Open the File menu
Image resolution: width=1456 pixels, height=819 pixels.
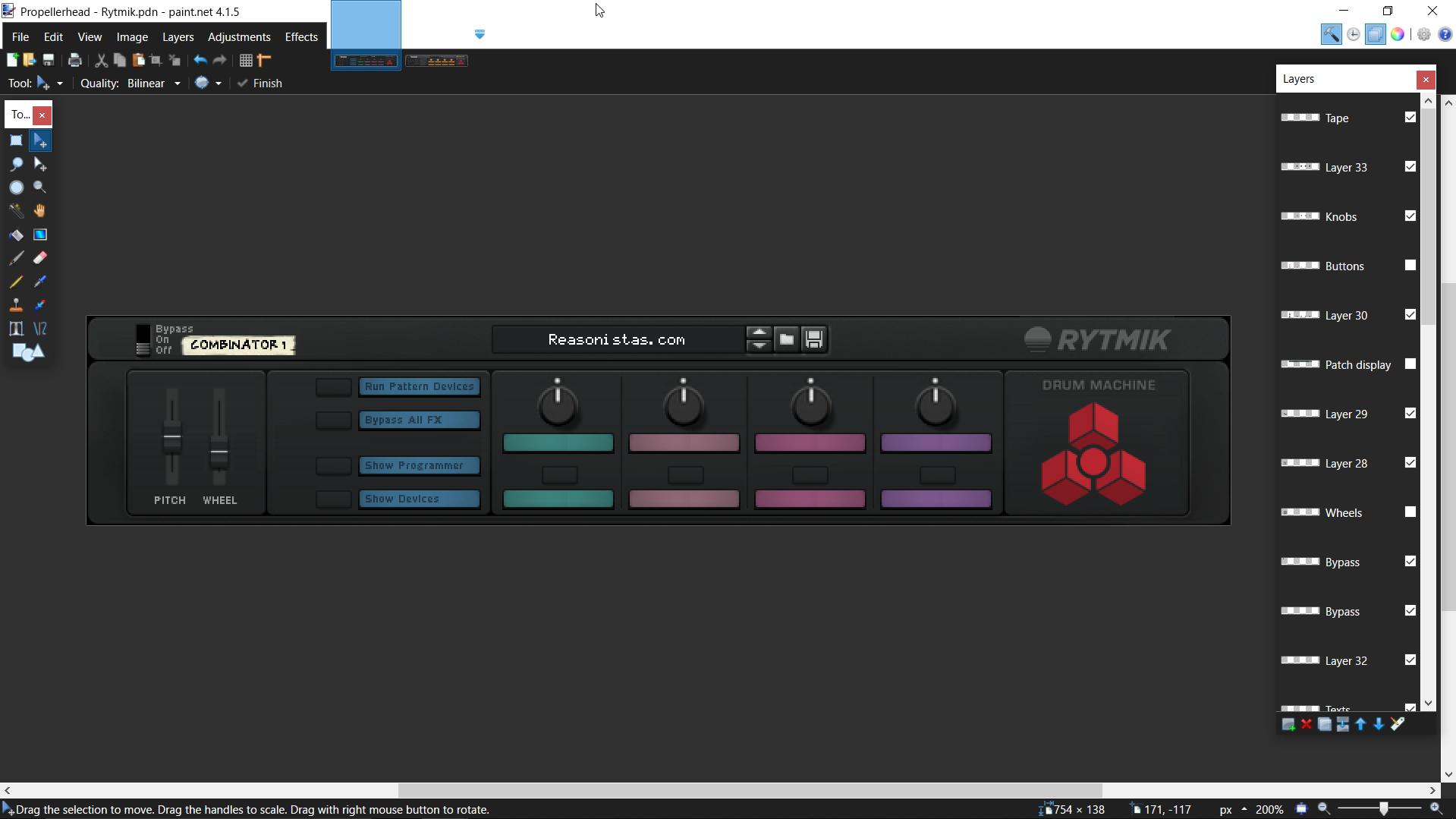tap(20, 36)
